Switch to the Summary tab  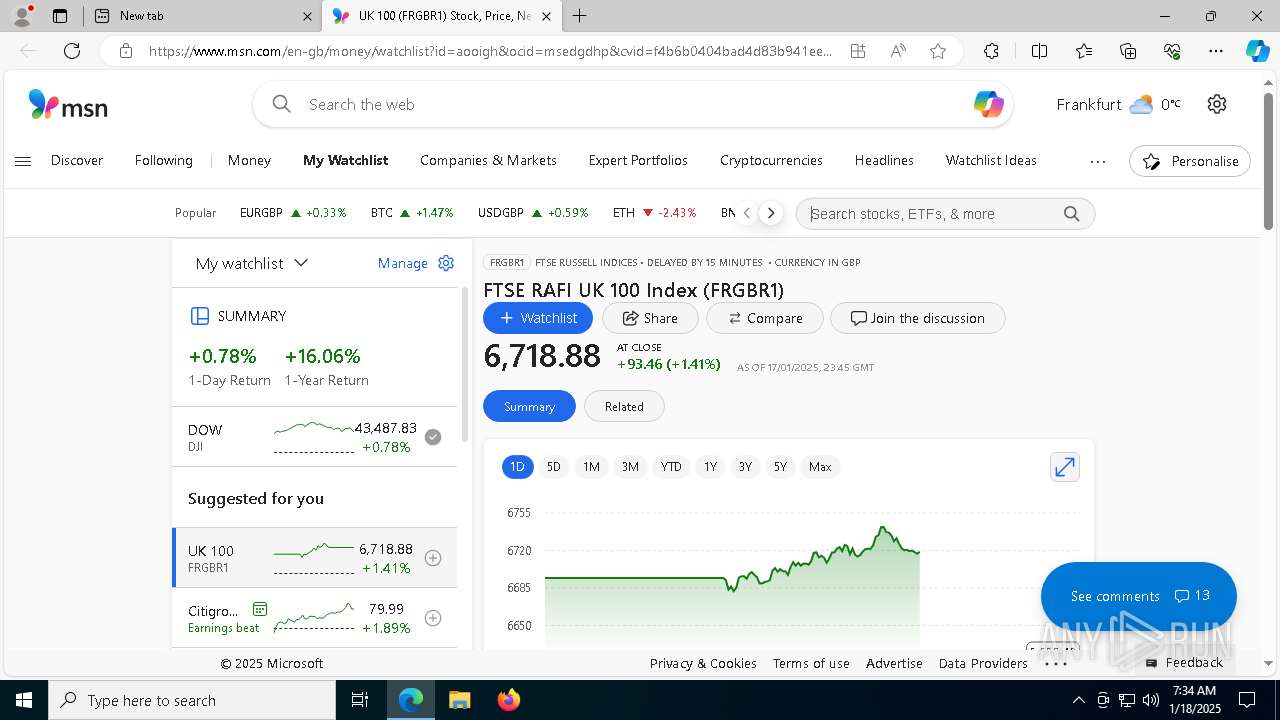pyautogui.click(x=529, y=406)
